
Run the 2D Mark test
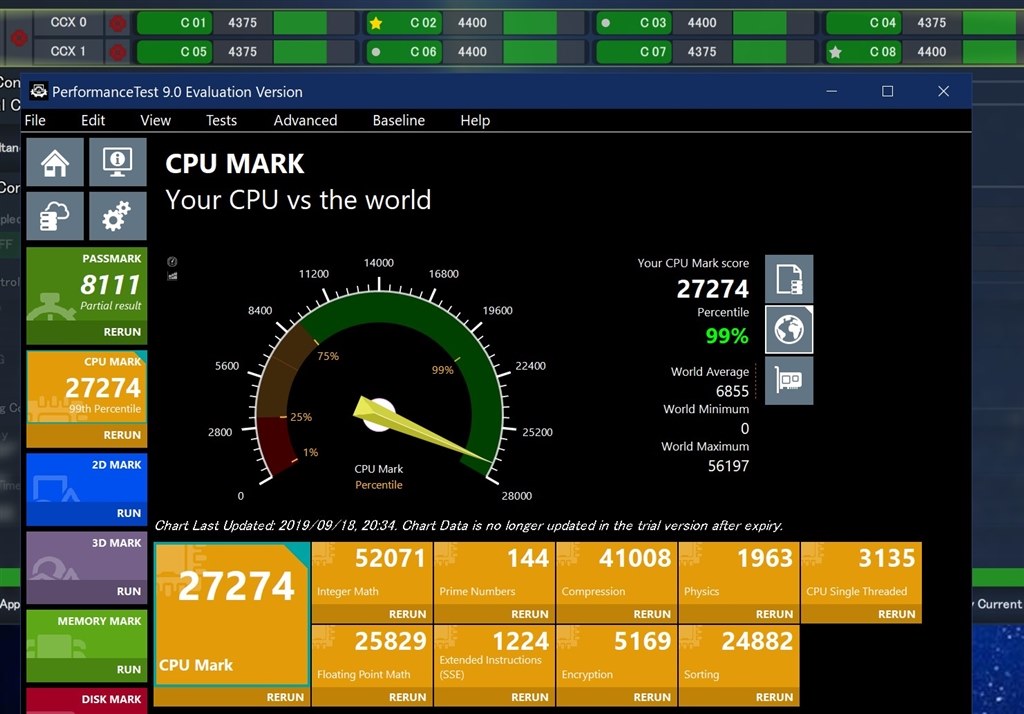129,513
